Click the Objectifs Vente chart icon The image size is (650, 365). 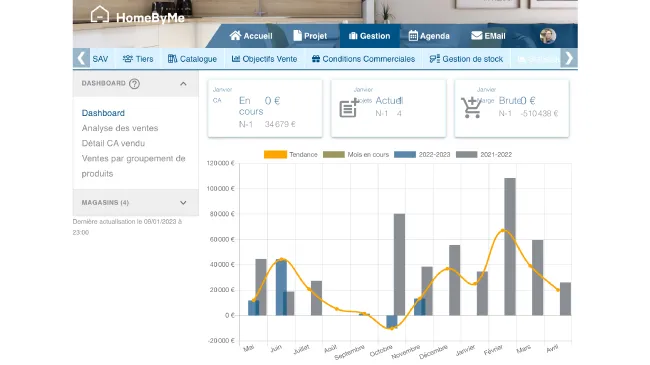click(x=236, y=59)
